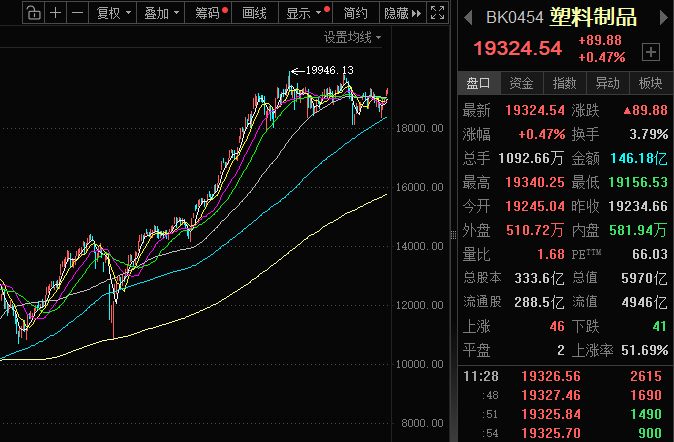
Task: Click the 塑料制品 sector title
Action: point(593,17)
